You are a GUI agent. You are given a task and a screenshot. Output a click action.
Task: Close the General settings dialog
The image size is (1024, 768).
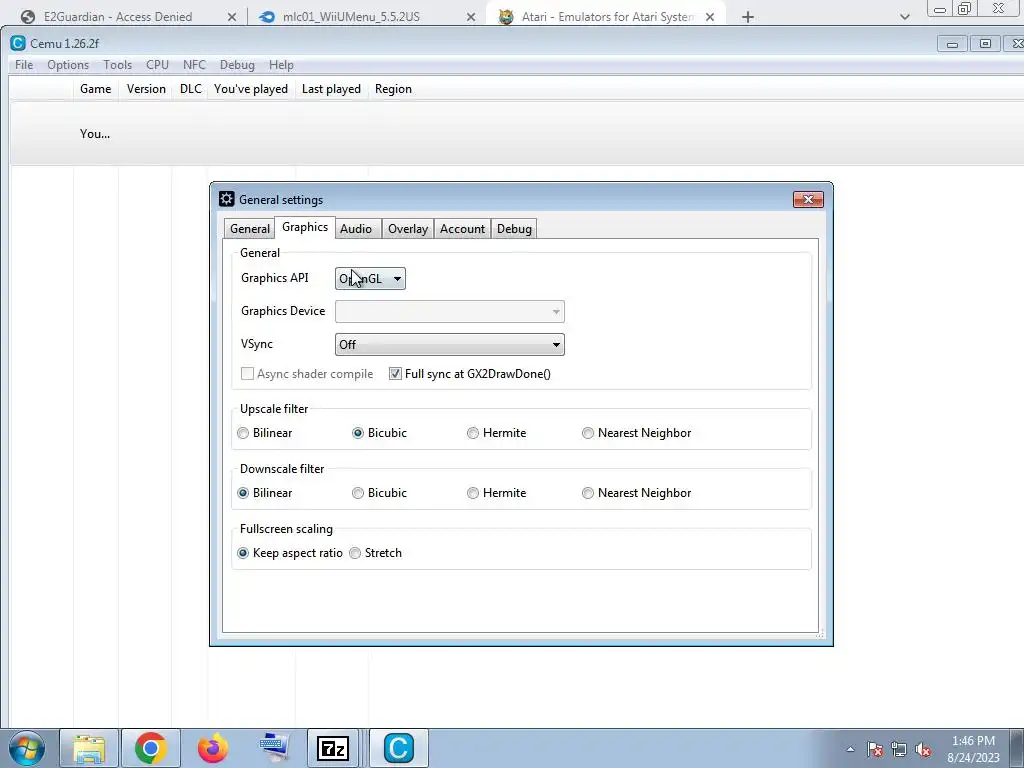coord(808,199)
